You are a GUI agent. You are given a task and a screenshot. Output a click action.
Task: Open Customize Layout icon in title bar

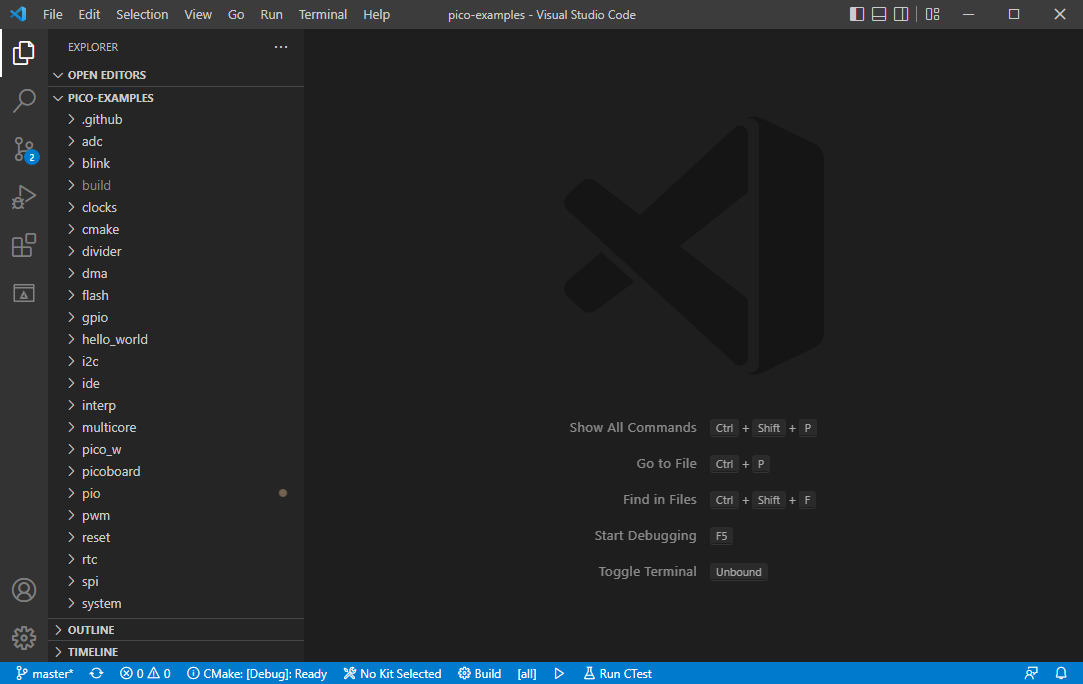[x=932, y=15]
